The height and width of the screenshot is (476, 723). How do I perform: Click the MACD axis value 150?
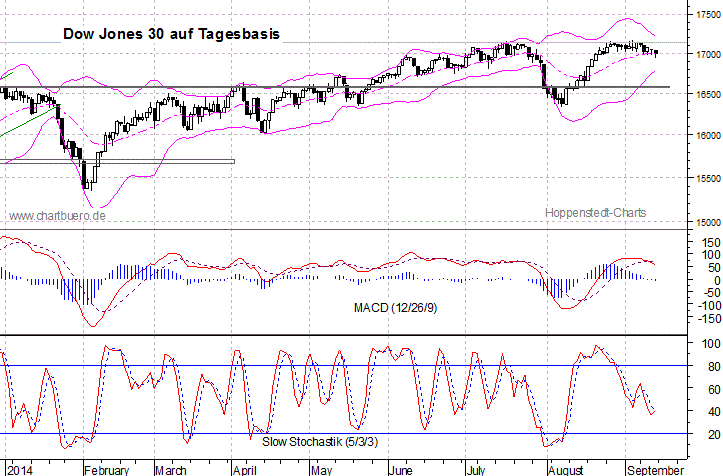[711, 243]
